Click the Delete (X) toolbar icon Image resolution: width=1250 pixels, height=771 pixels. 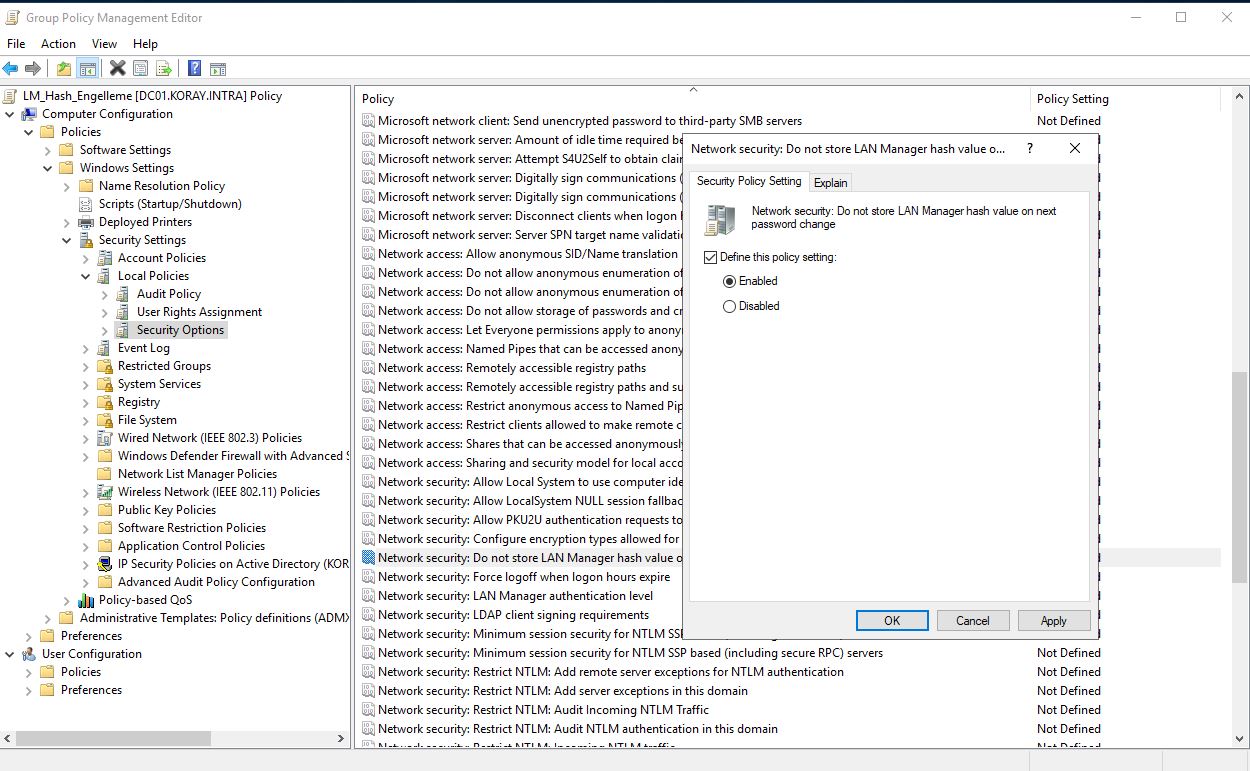[116, 68]
